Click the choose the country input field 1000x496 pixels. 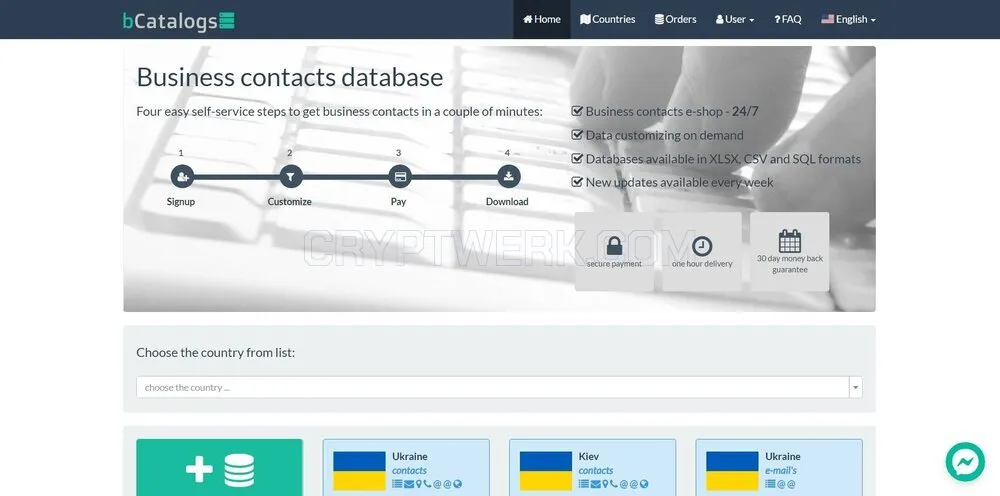point(492,387)
